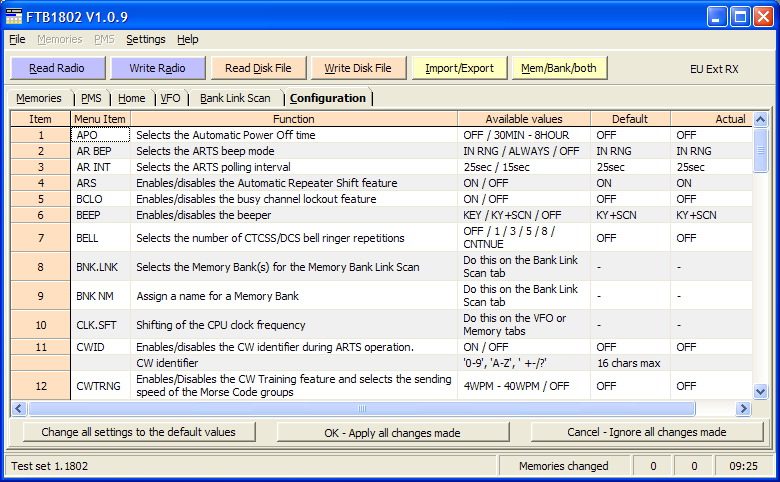Change all settings to the default values

[138, 433]
